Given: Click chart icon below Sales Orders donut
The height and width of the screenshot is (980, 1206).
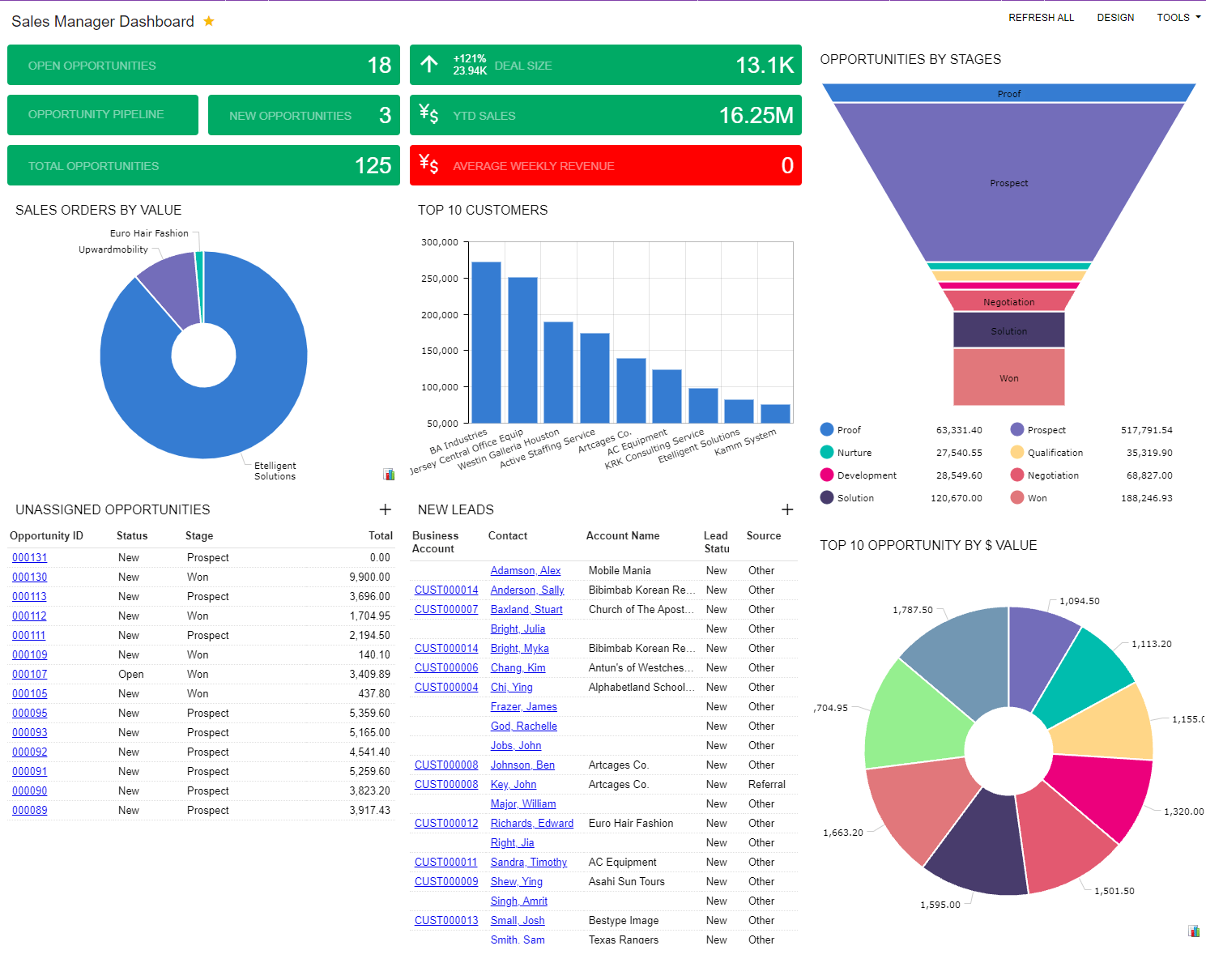Looking at the screenshot, I should point(389,475).
